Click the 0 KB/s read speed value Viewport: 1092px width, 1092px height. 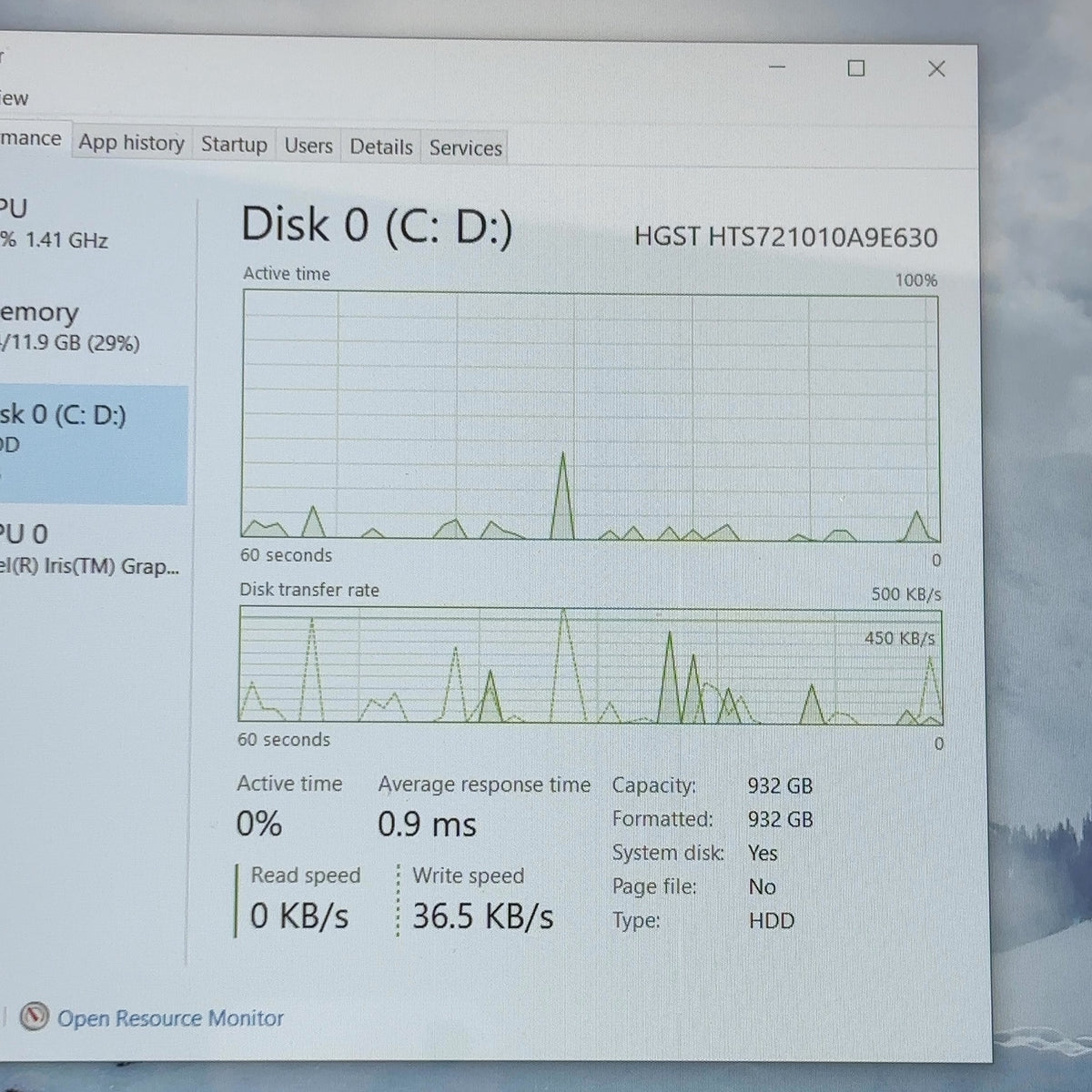coord(299,915)
